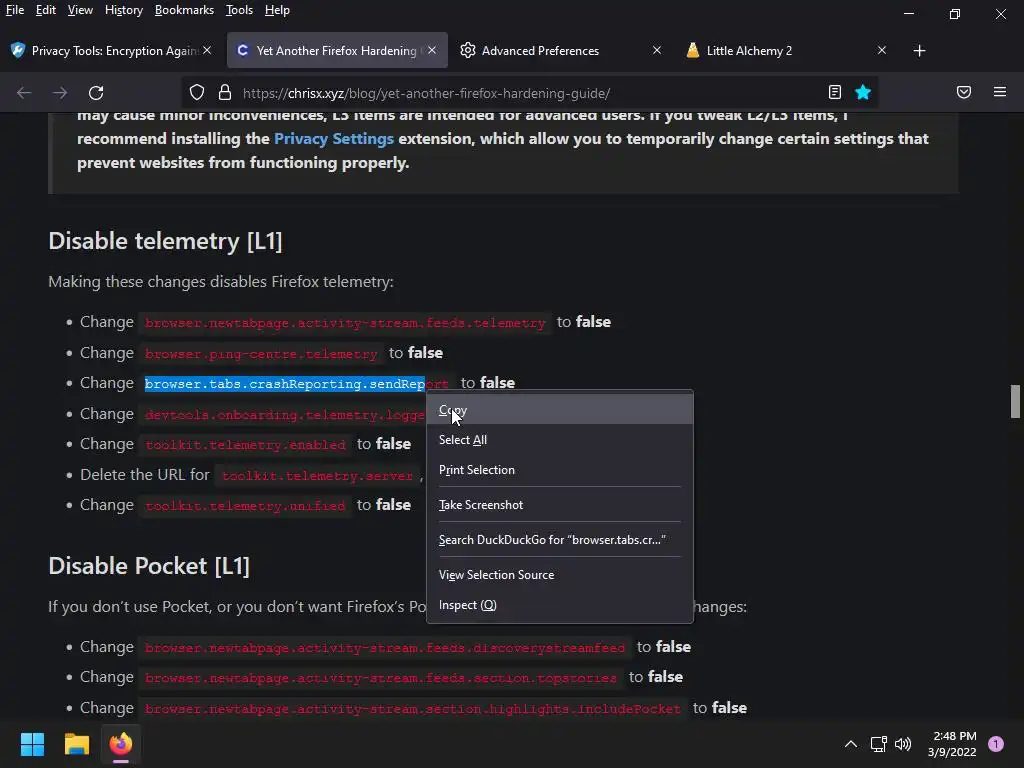Go forward with the forward arrow
The height and width of the screenshot is (768, 1024).
pos(60,93)
